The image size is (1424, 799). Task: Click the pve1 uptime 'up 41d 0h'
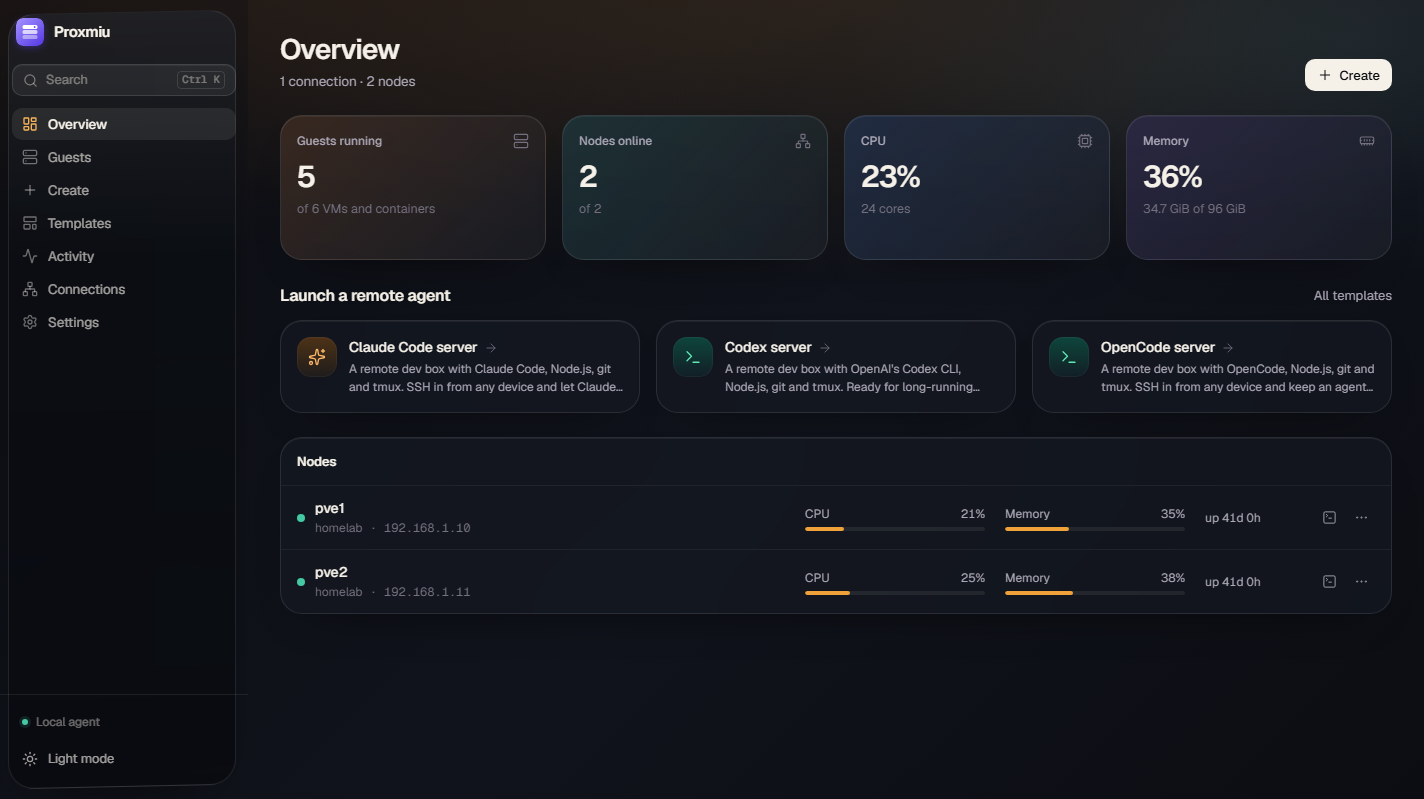coord(1233,518)
